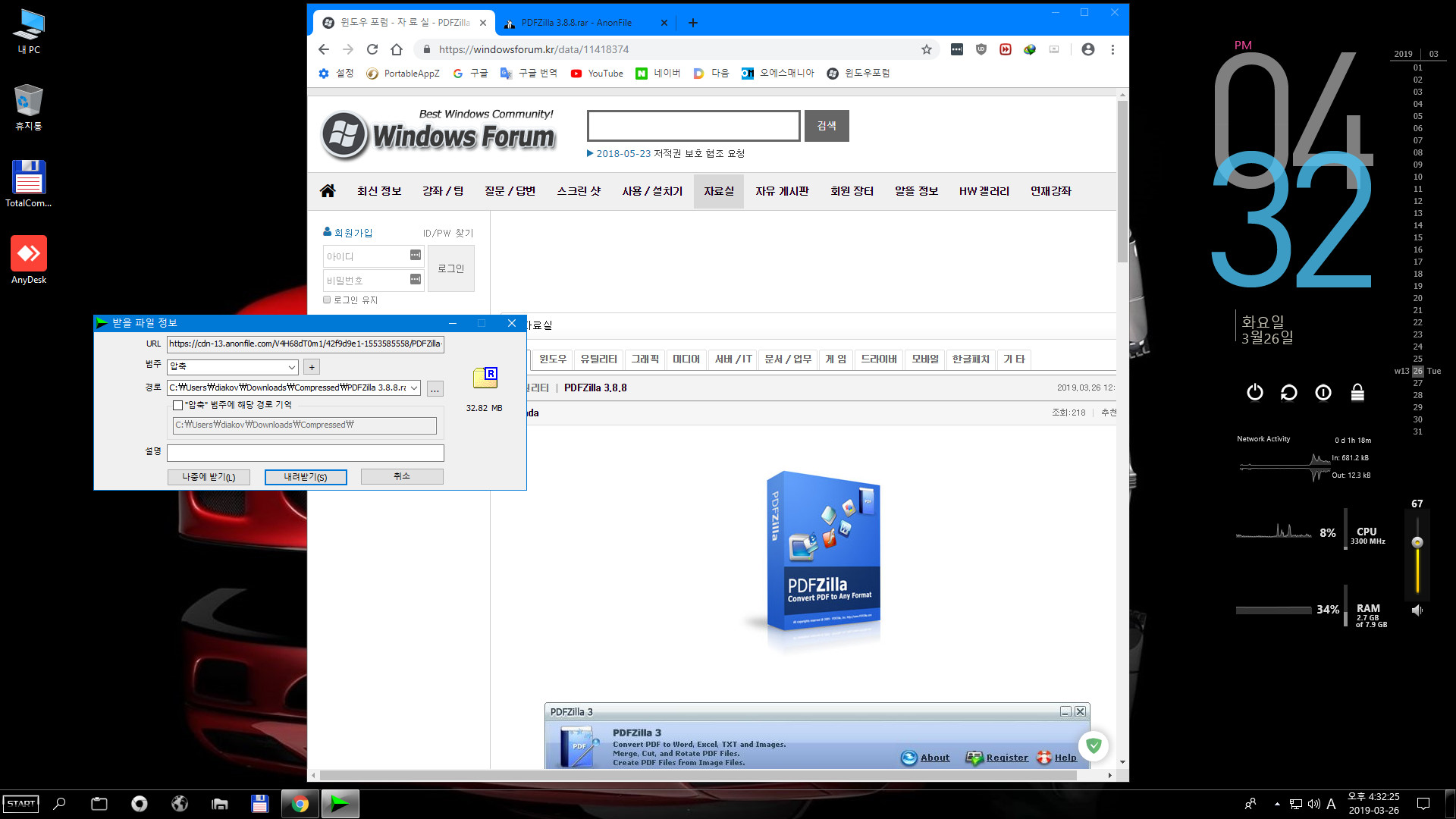Open the Chrome three-dot menu
Screen dimensions: 1456x819
[1112, 49]
